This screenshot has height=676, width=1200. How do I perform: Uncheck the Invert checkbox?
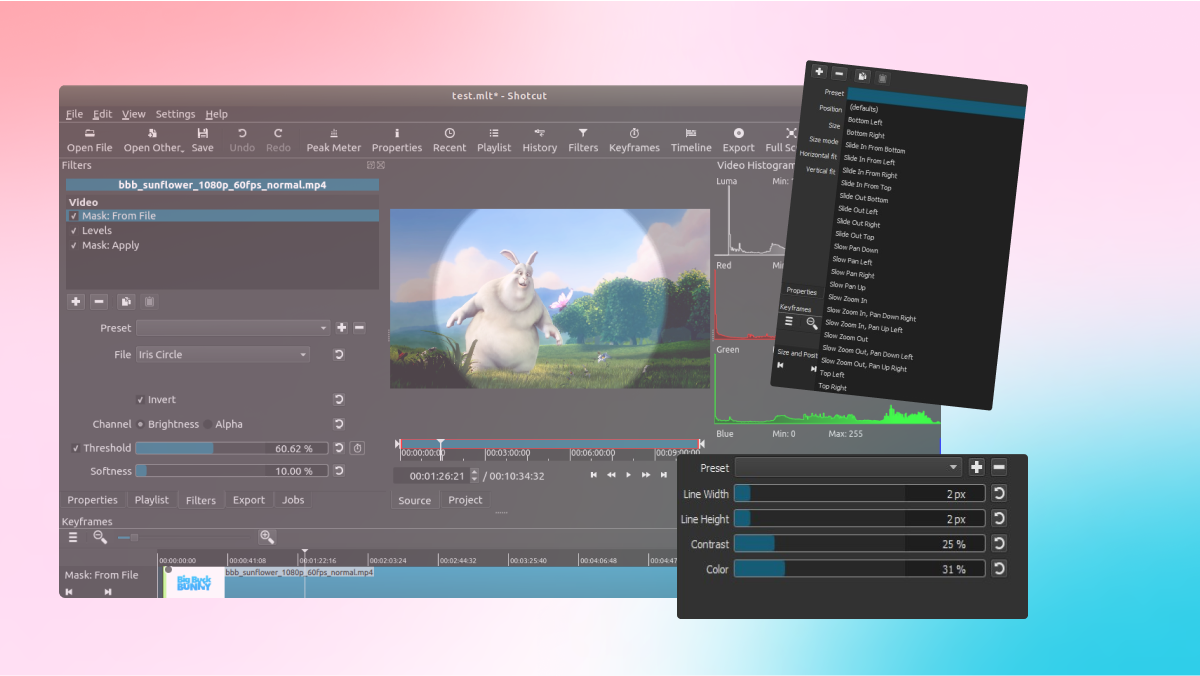pyautogui.click(x=140, y=400)
